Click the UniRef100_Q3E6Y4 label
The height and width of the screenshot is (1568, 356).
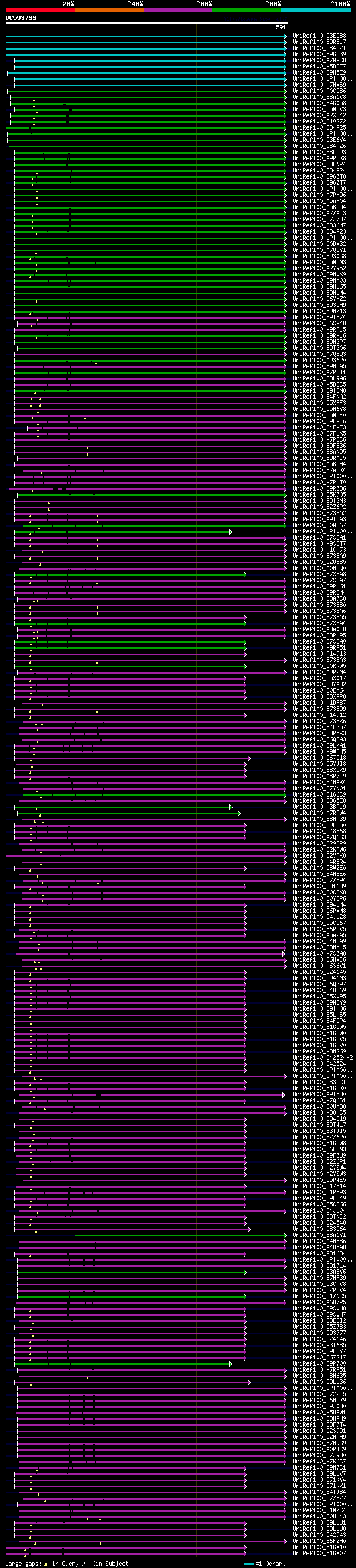[x=319, y=140]
